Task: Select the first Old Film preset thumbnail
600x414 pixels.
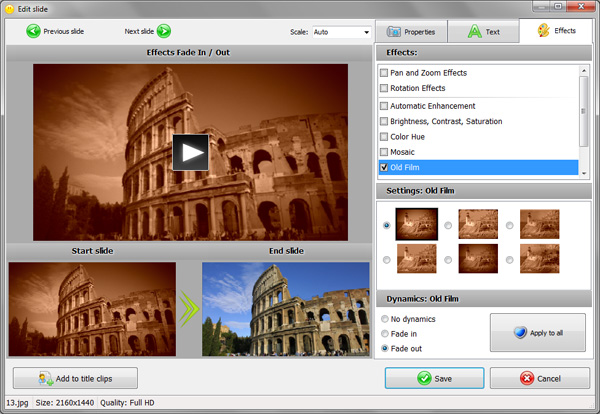Action: [416, 224]
